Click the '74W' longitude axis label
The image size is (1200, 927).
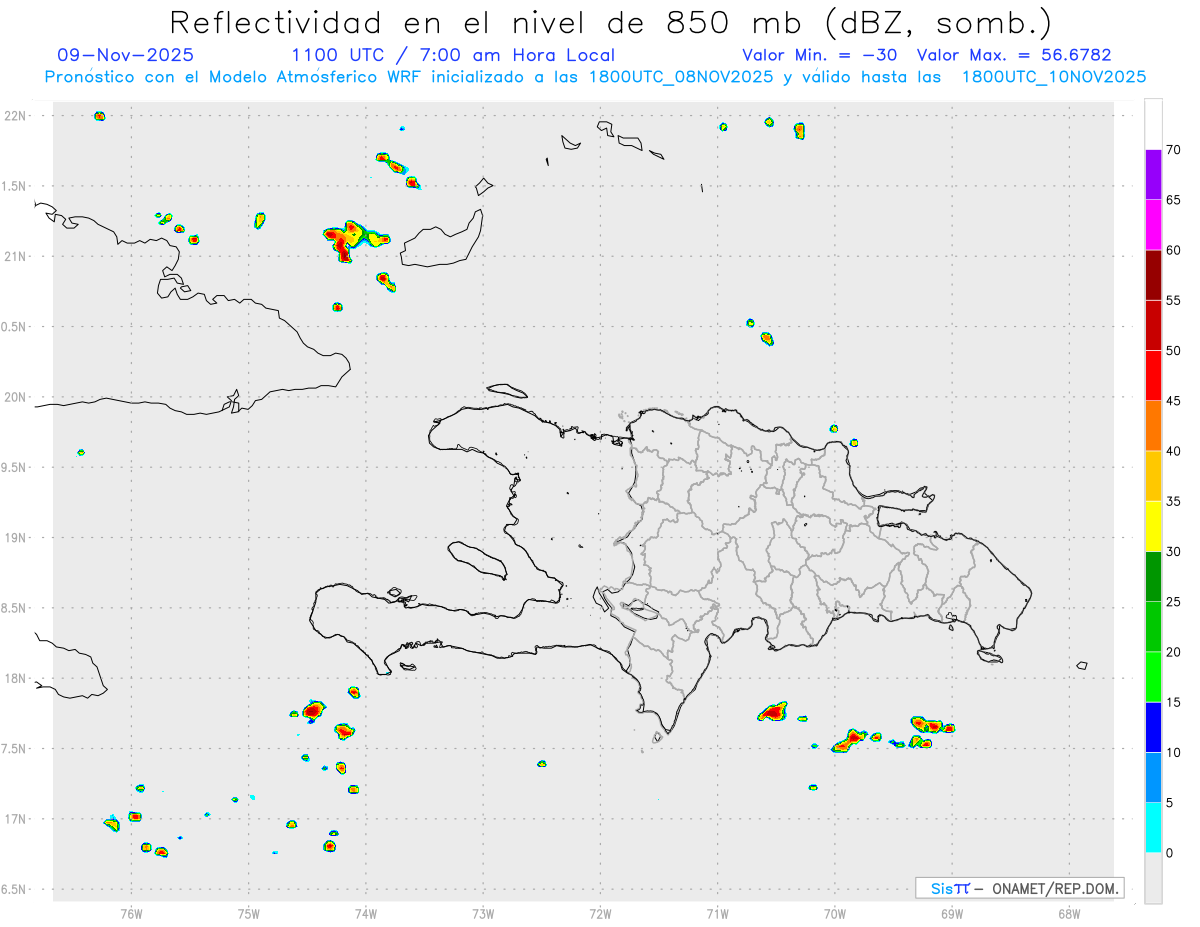click(x=366, y=913)
